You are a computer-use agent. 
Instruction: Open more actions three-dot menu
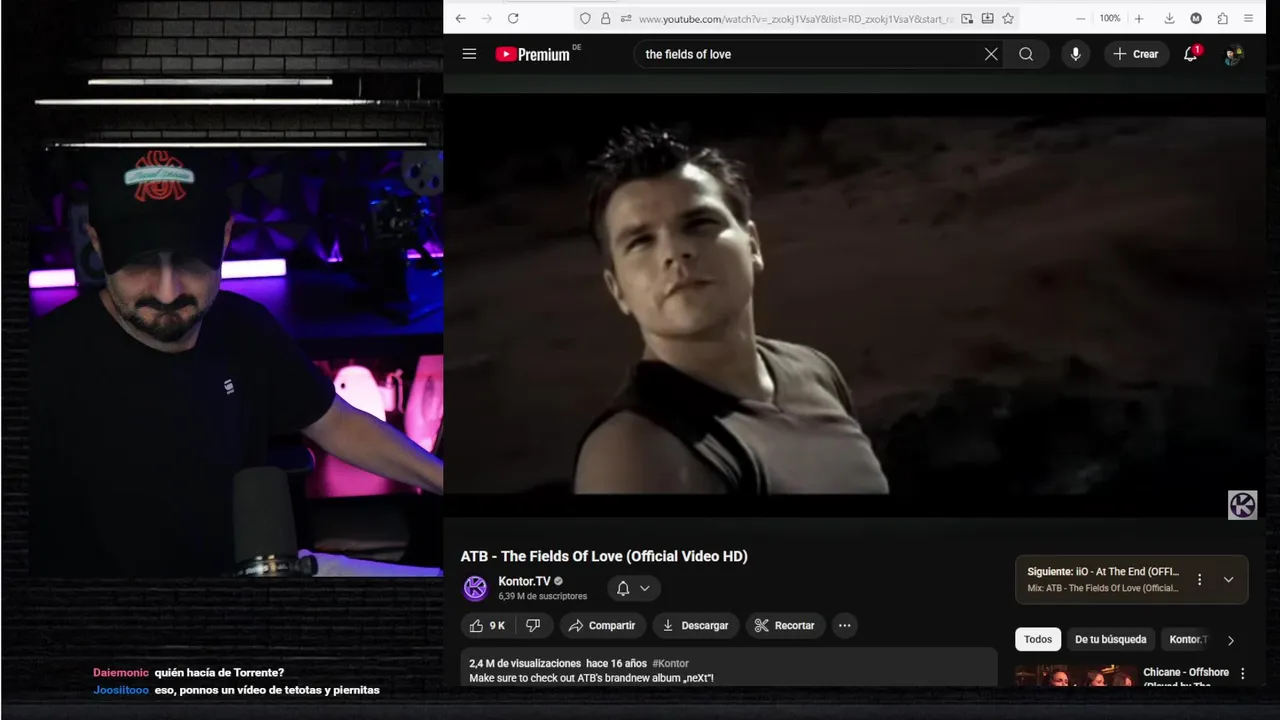point(845,625)
